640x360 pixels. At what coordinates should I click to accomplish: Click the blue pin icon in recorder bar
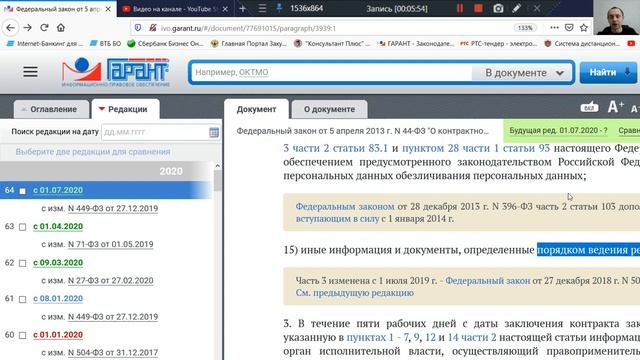[x=279, y=8]
